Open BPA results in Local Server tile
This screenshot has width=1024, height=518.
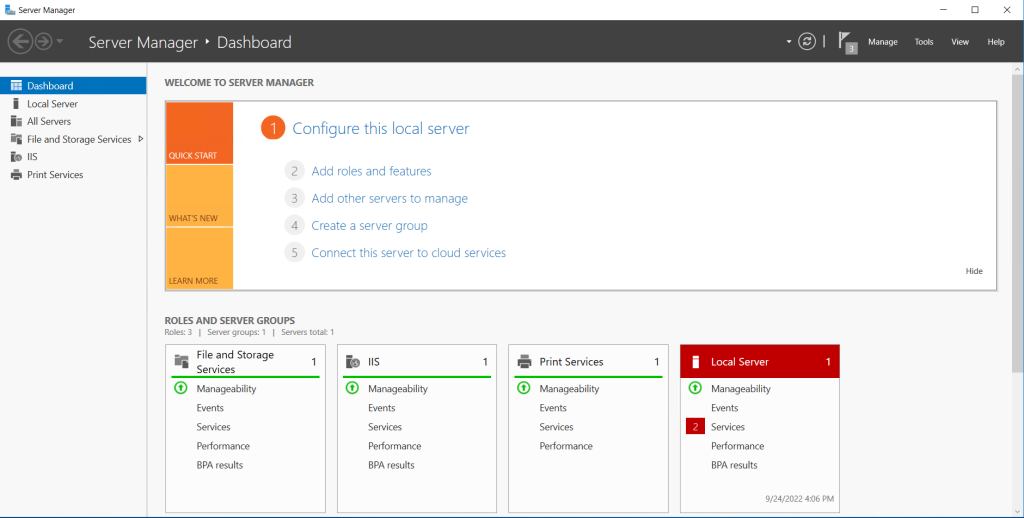(x=734, y=465)
